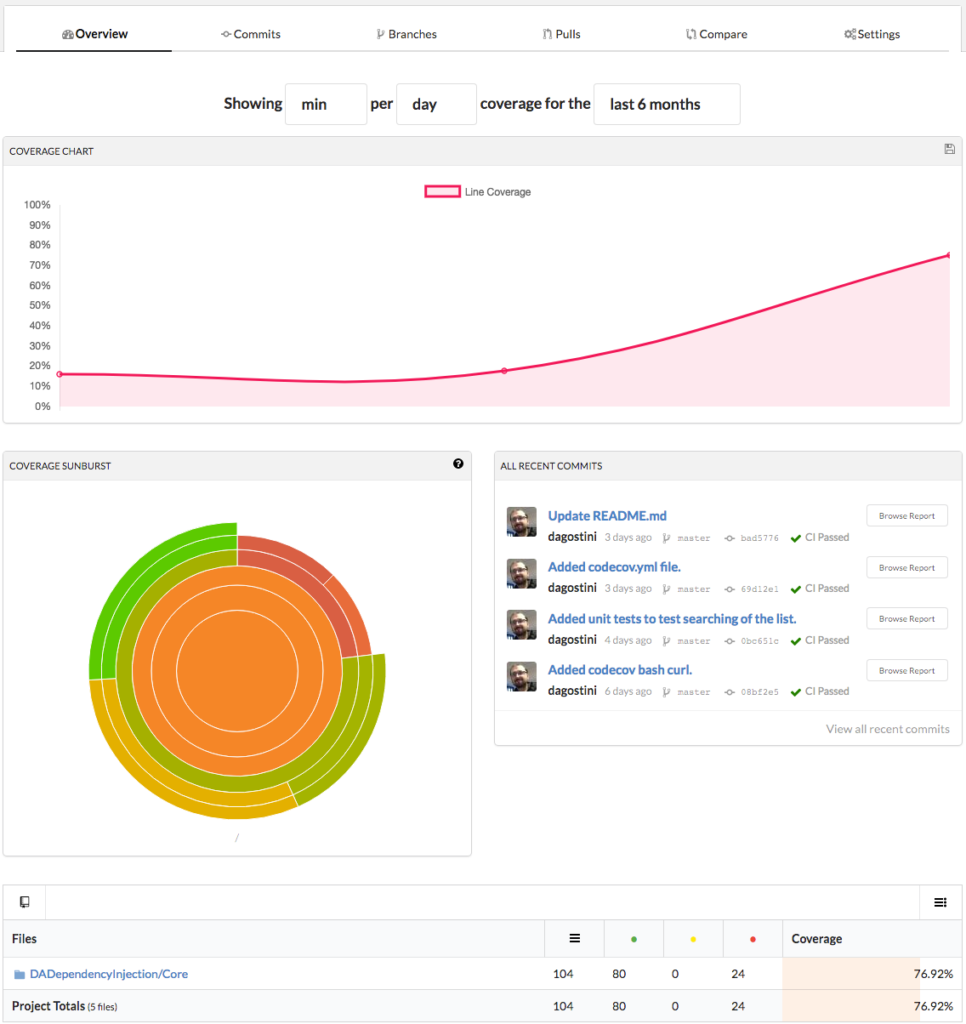Open the 'last 6 months' range dropdown
Viewport: 966px width, 1024px height.
[x=666, y=104]
